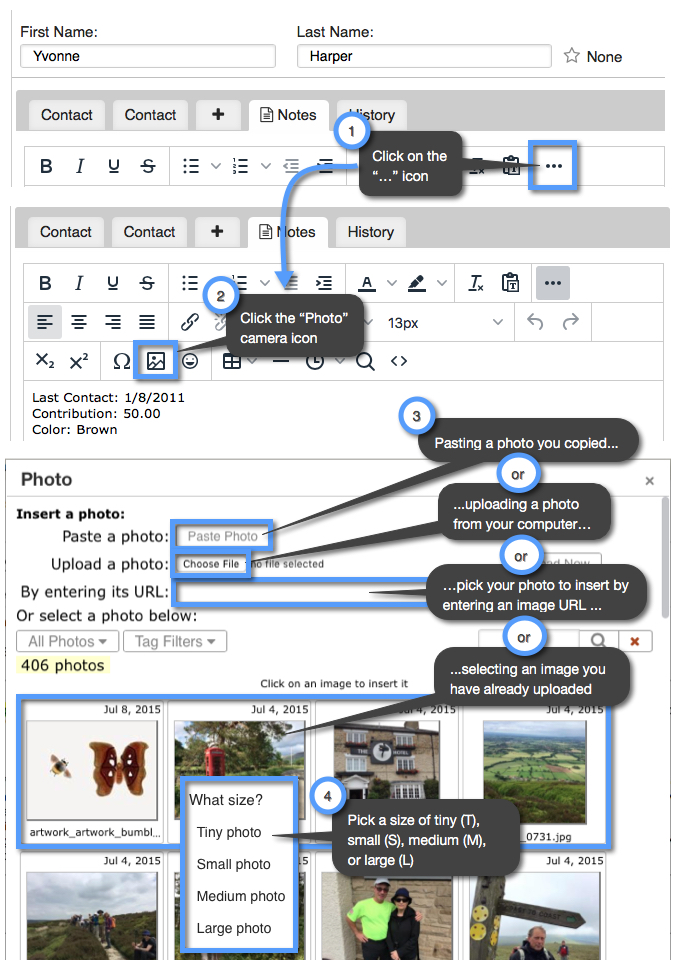
Task: Click the insert table icon
Action: pyautogui.click(x=232, y=361)
